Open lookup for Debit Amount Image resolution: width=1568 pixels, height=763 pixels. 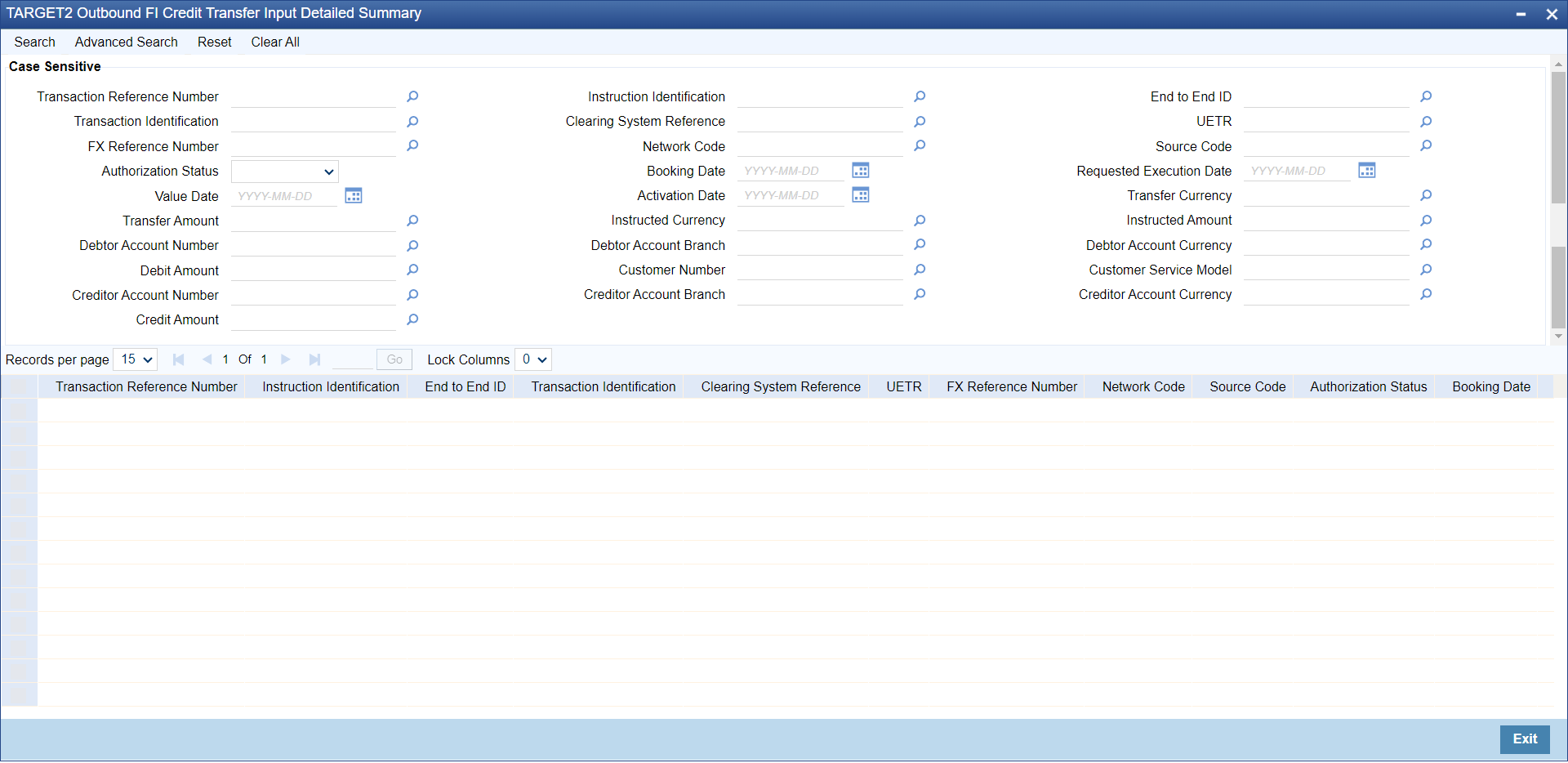coord(412,270)
